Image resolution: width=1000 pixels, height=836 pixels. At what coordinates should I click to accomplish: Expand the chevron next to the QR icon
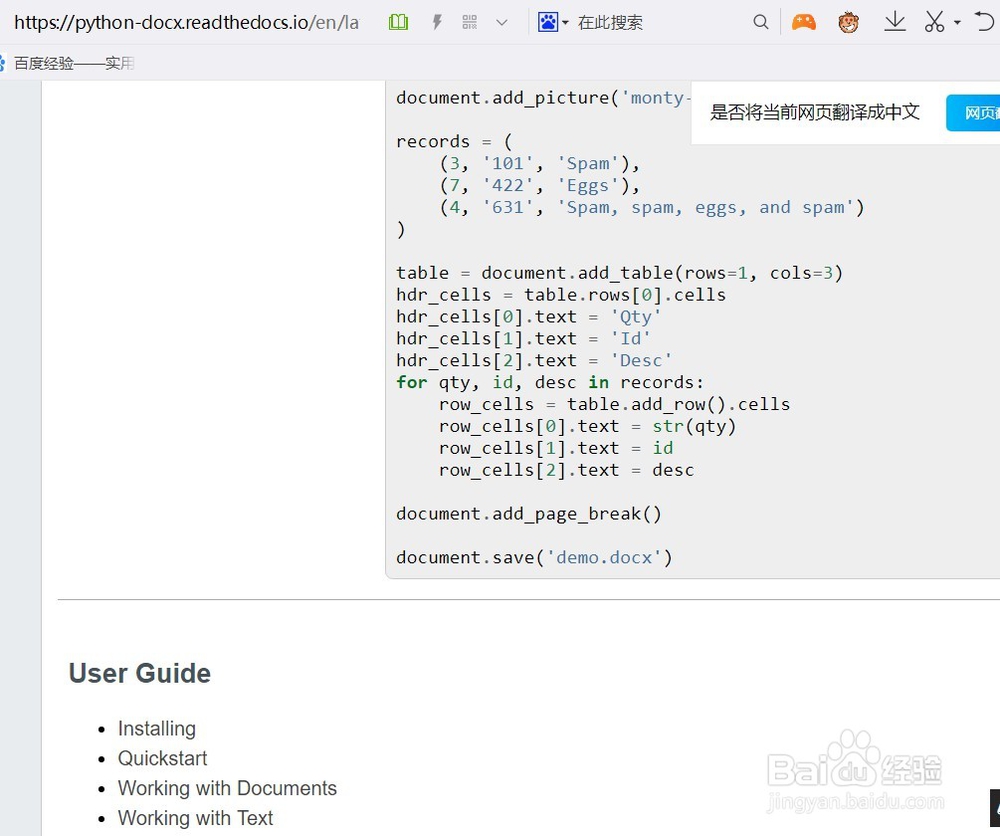click(x=501, y=21)
